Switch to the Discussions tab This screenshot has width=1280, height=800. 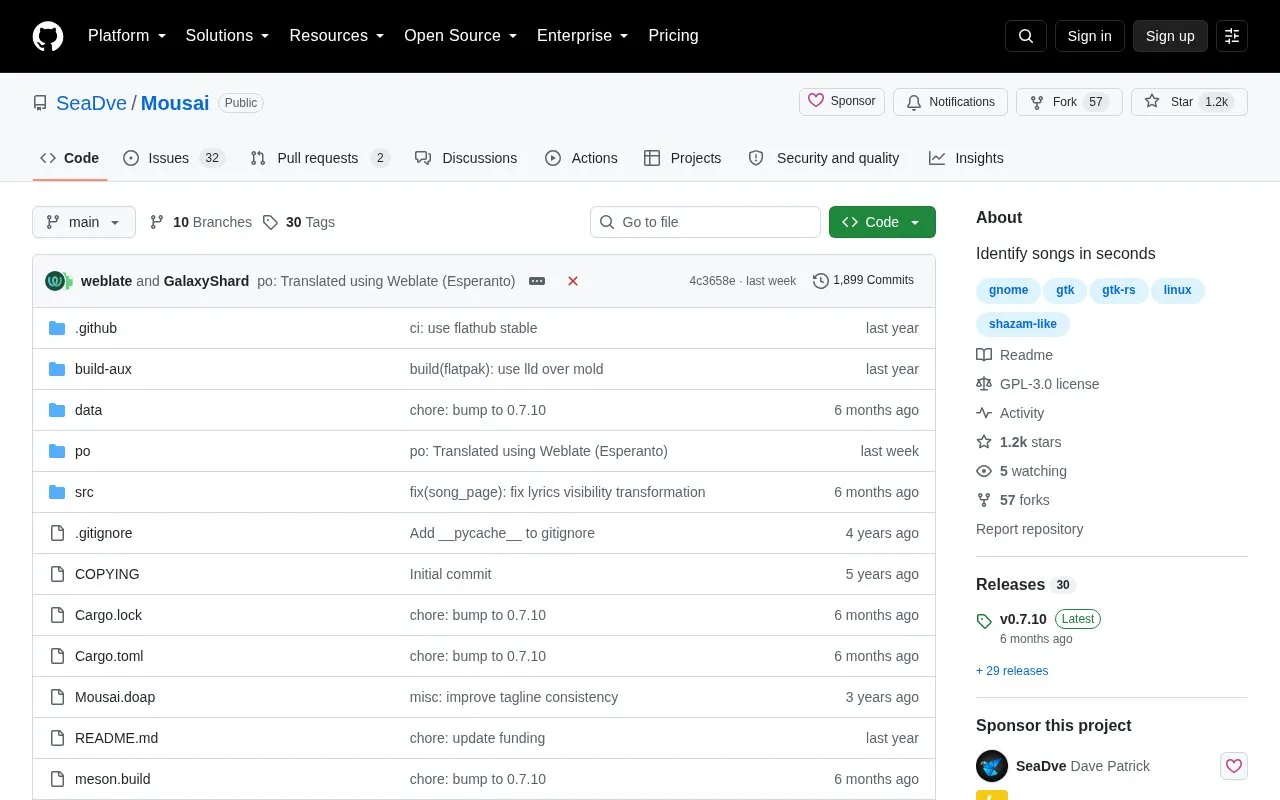[466, 158]
